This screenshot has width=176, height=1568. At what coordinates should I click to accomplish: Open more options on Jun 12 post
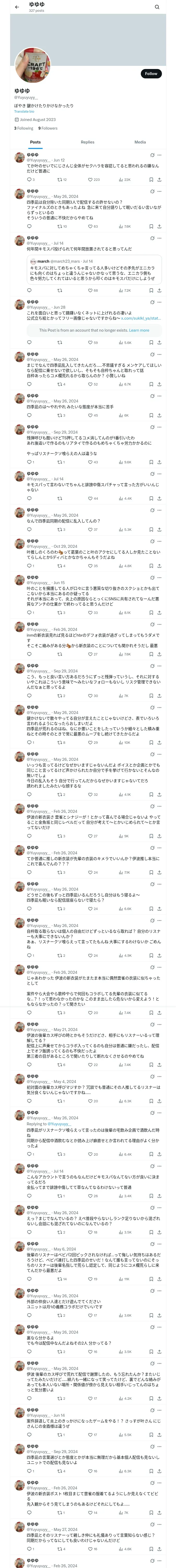160,155
